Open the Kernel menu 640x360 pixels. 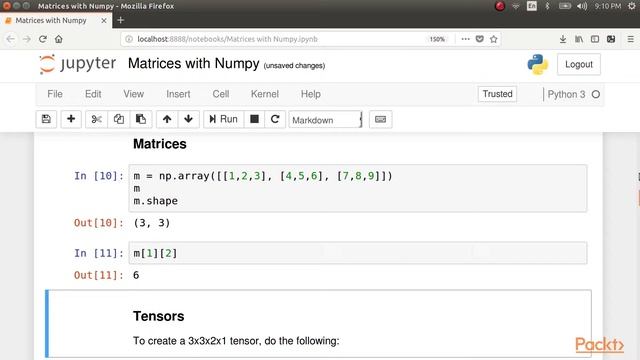pyautogui.click(x=264, y=94)
